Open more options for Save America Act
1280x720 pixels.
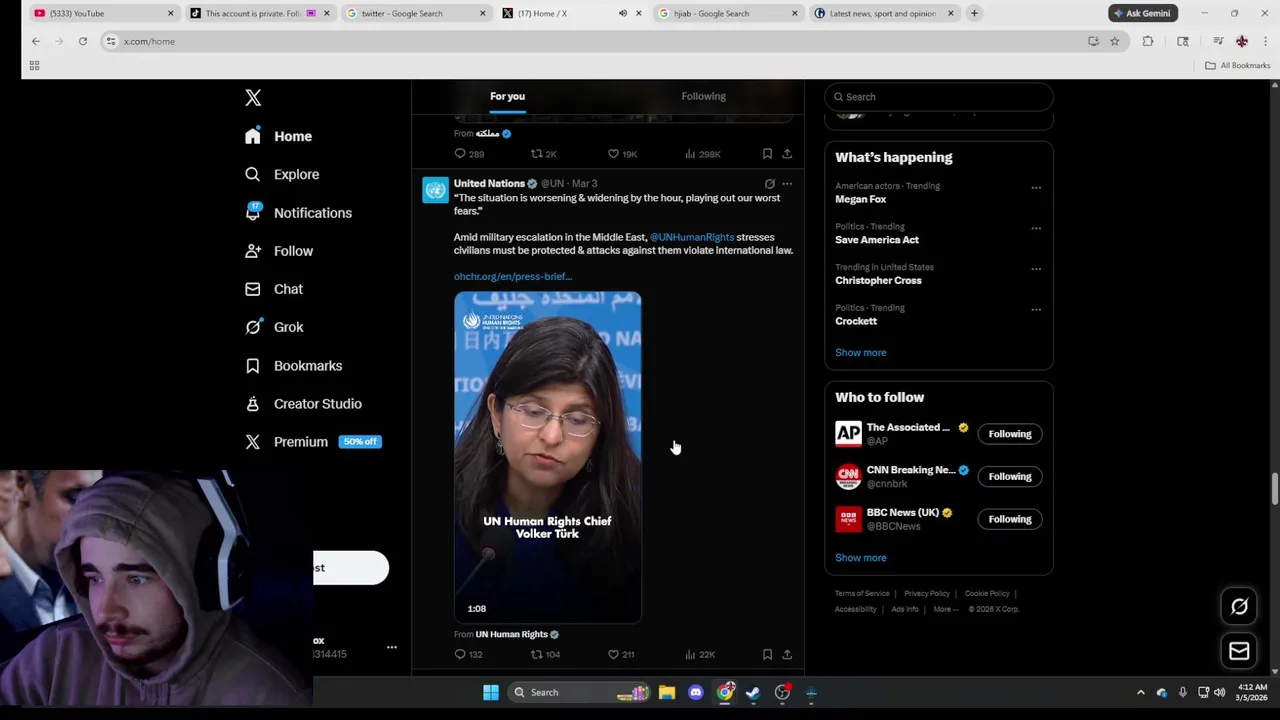pyautogui.click(x=1036, y=228)
